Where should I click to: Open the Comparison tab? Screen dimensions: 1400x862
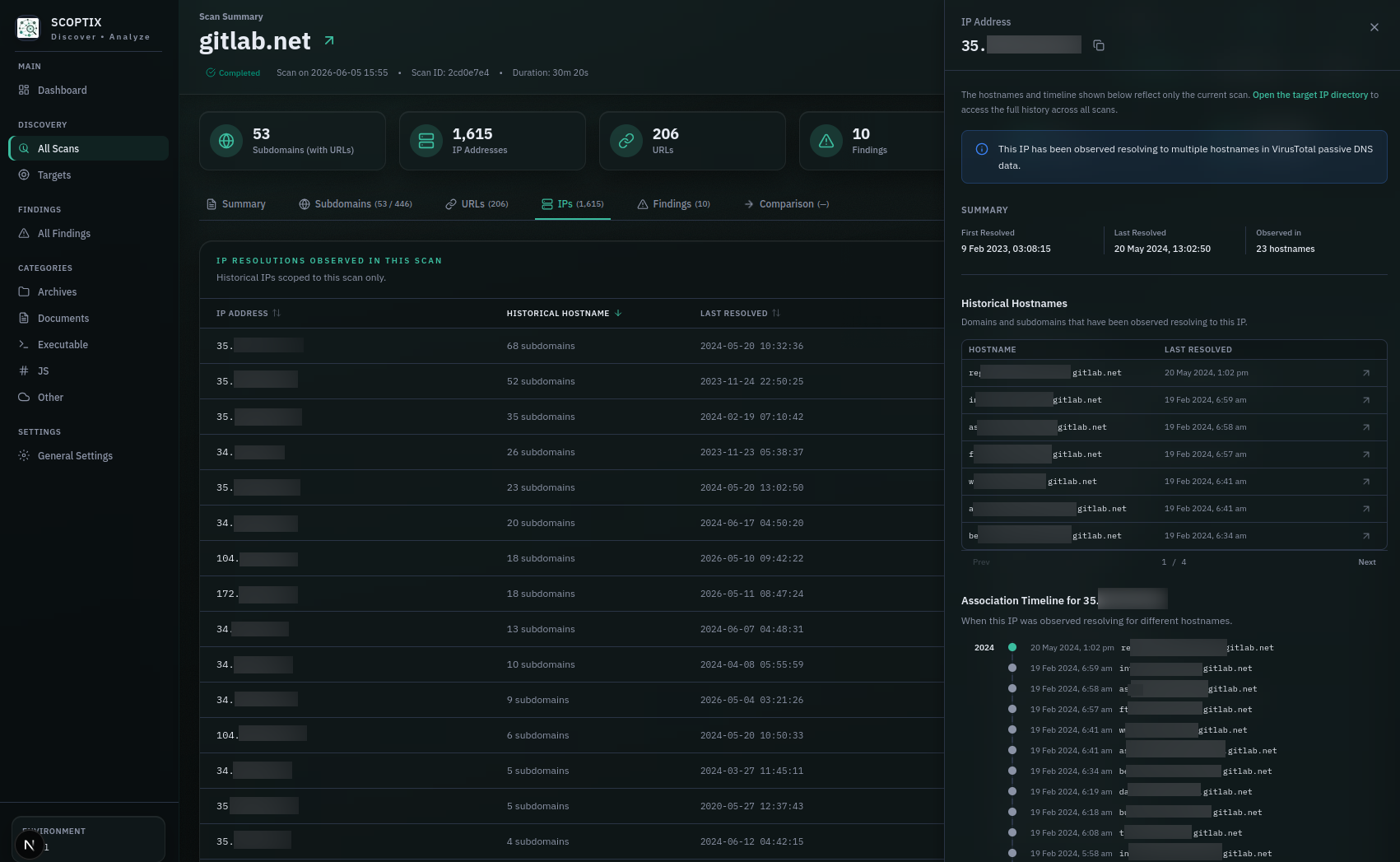point(786,204)
